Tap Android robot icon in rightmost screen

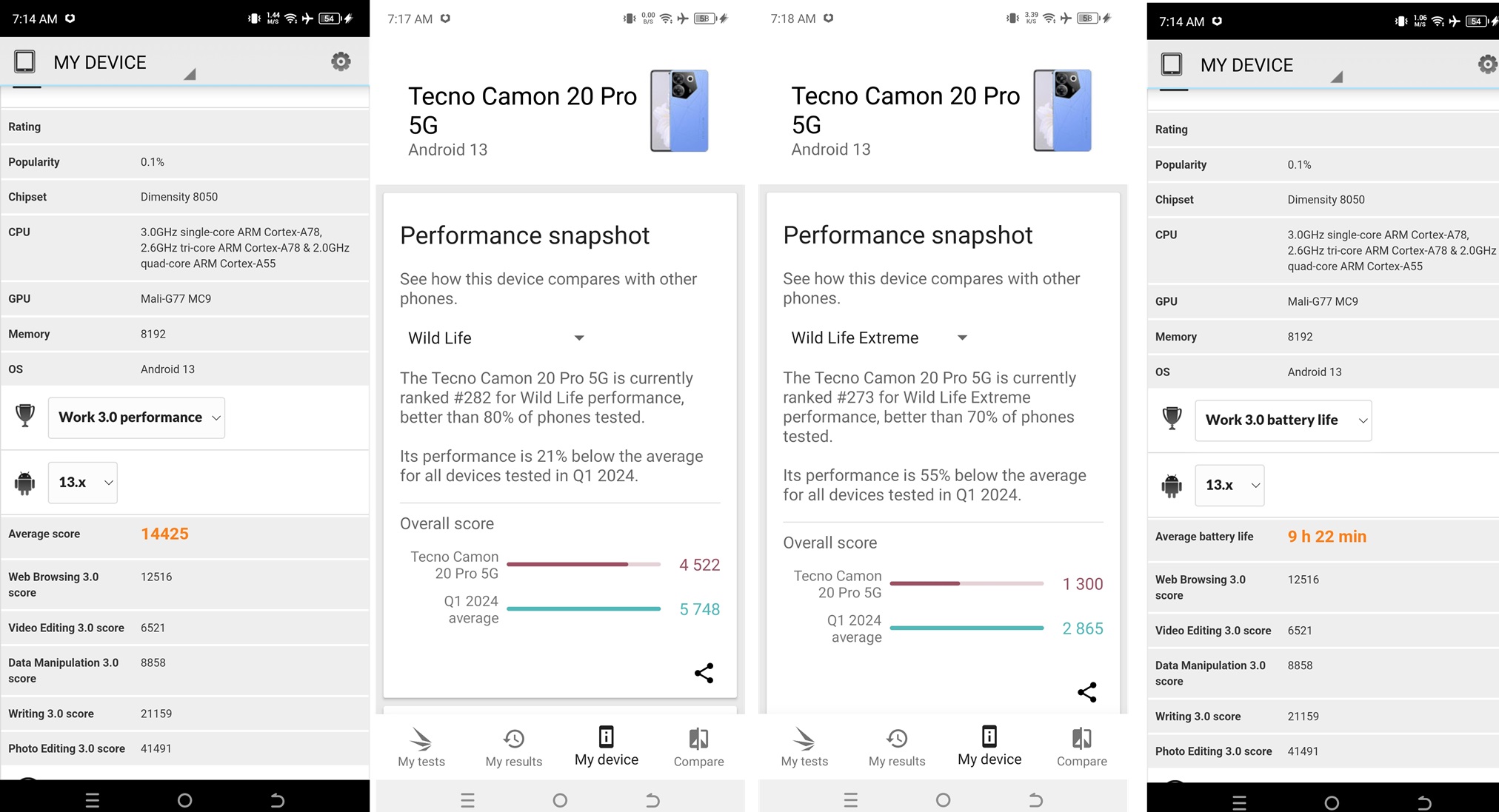pyautogui.click(x=1172, y=486)
